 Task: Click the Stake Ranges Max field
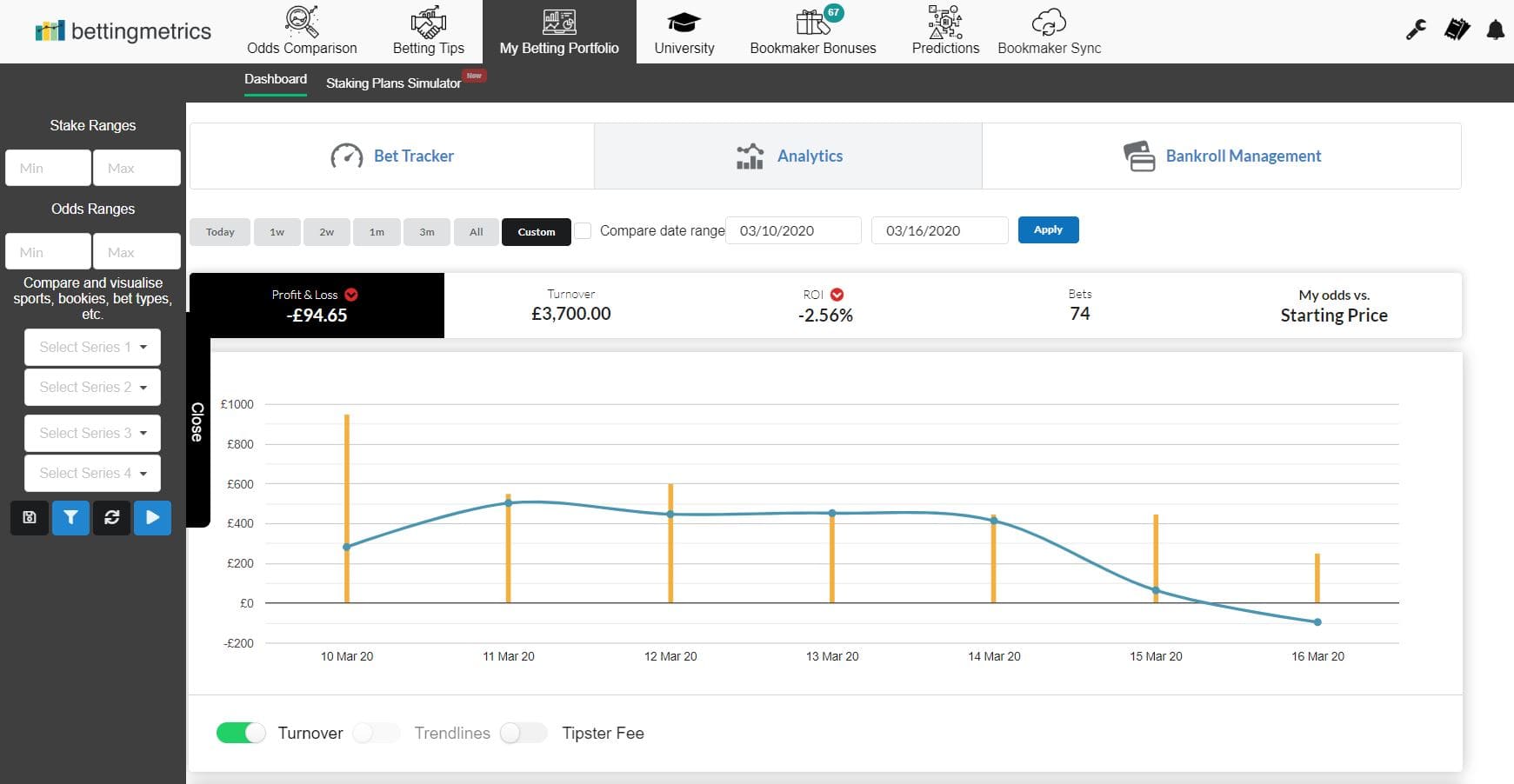tap(137, 168)
